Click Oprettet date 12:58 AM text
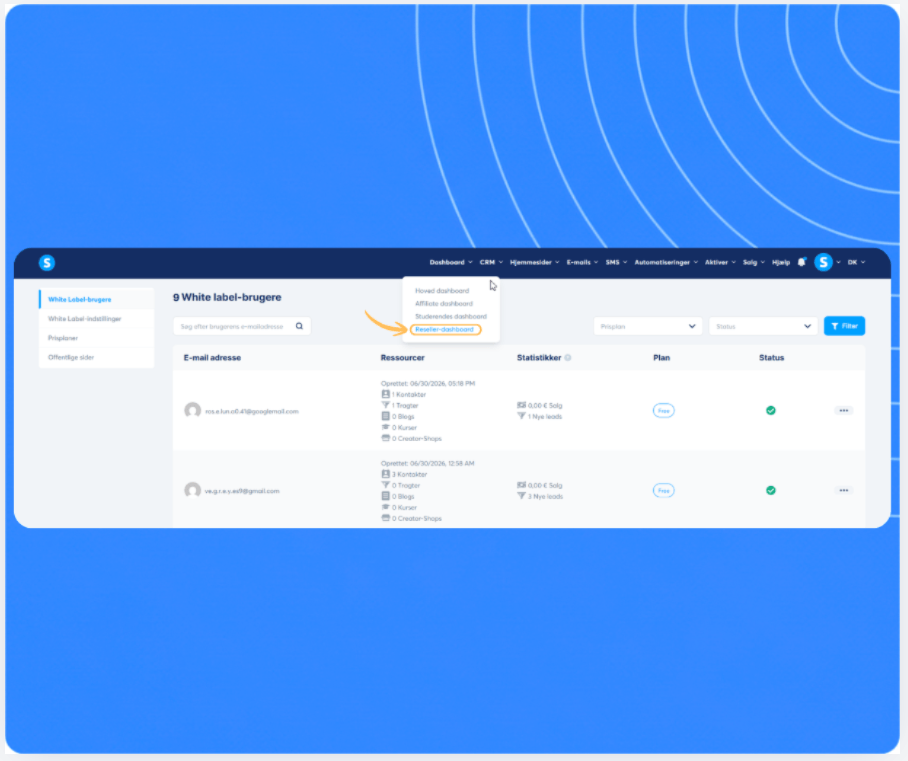 (427, 463)
